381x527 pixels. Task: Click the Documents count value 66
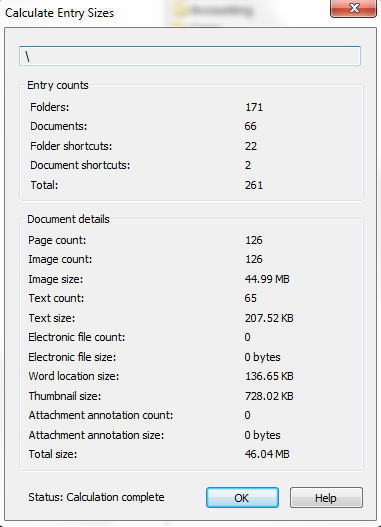[251, 126]
